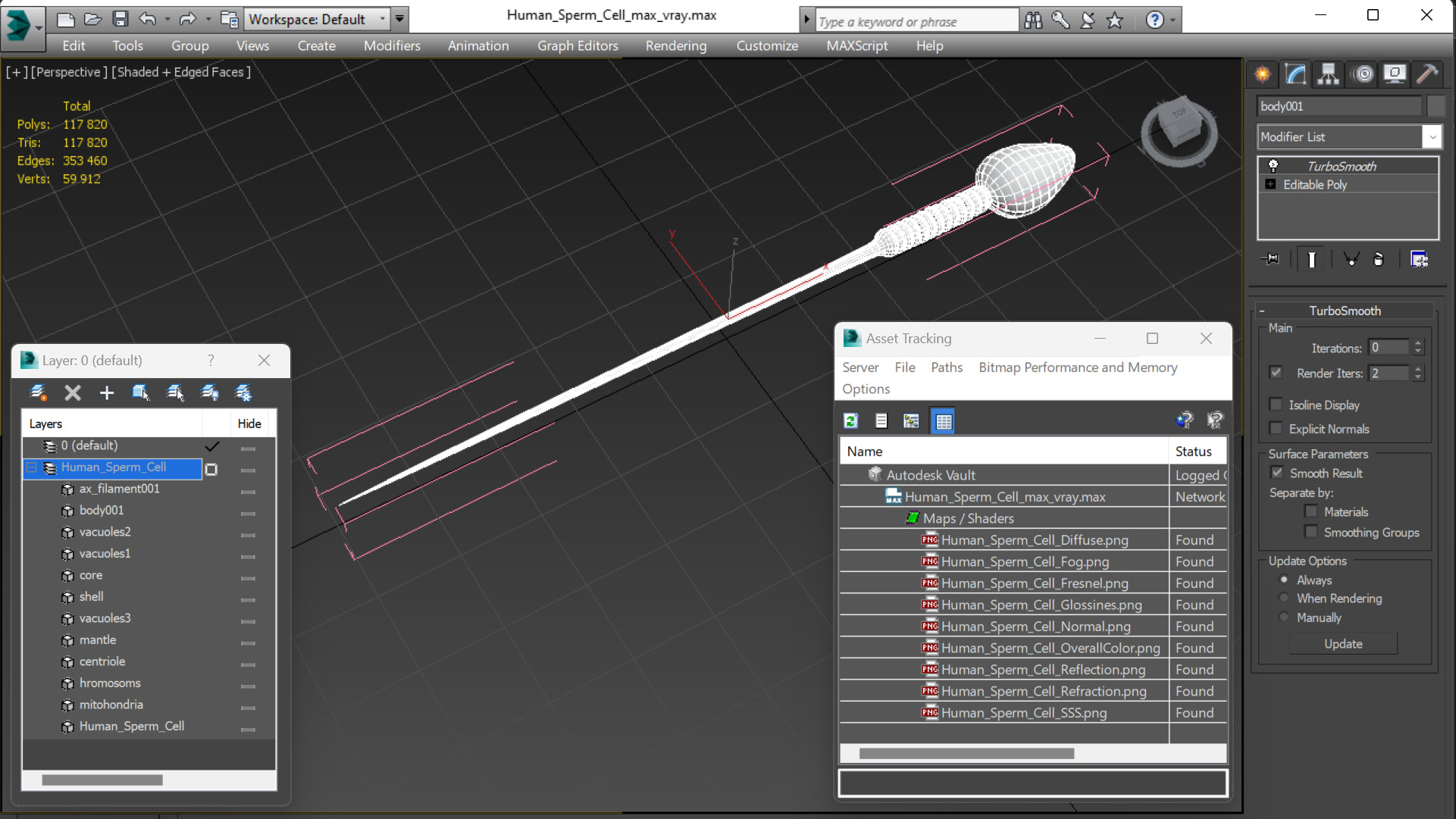Remove modifier from the stack icon

point(1379,259)
